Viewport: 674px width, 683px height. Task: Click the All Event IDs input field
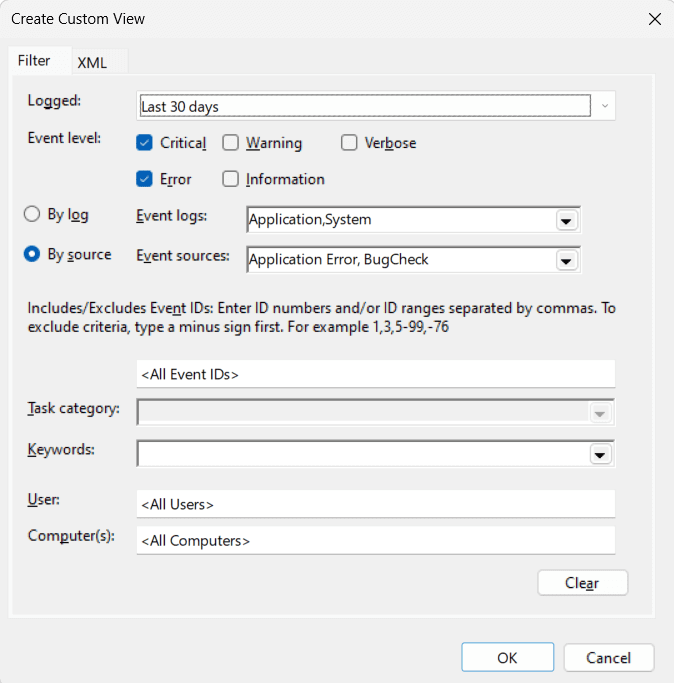click(375, 375)
